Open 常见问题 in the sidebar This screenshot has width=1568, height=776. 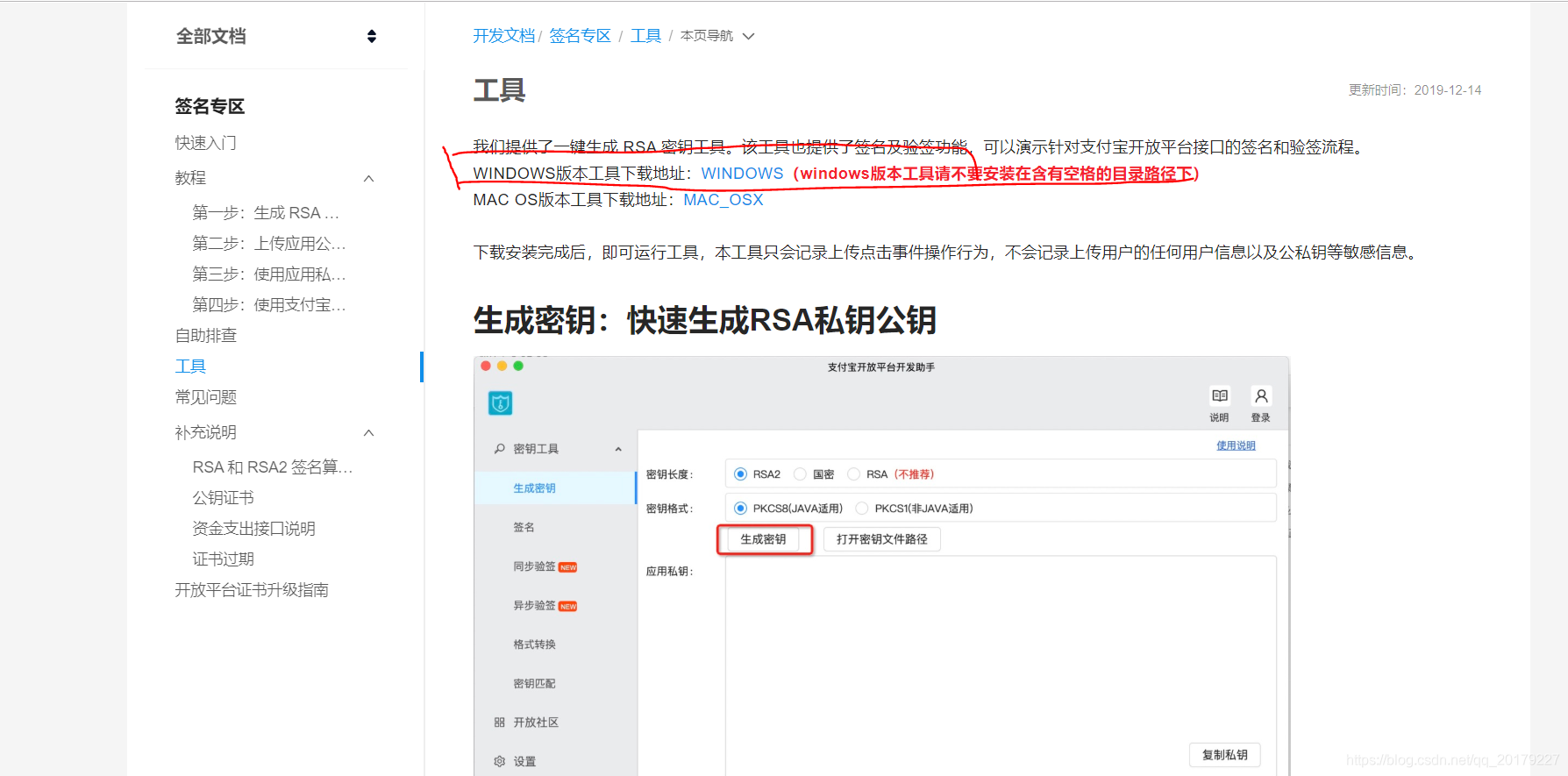(205, 397)
